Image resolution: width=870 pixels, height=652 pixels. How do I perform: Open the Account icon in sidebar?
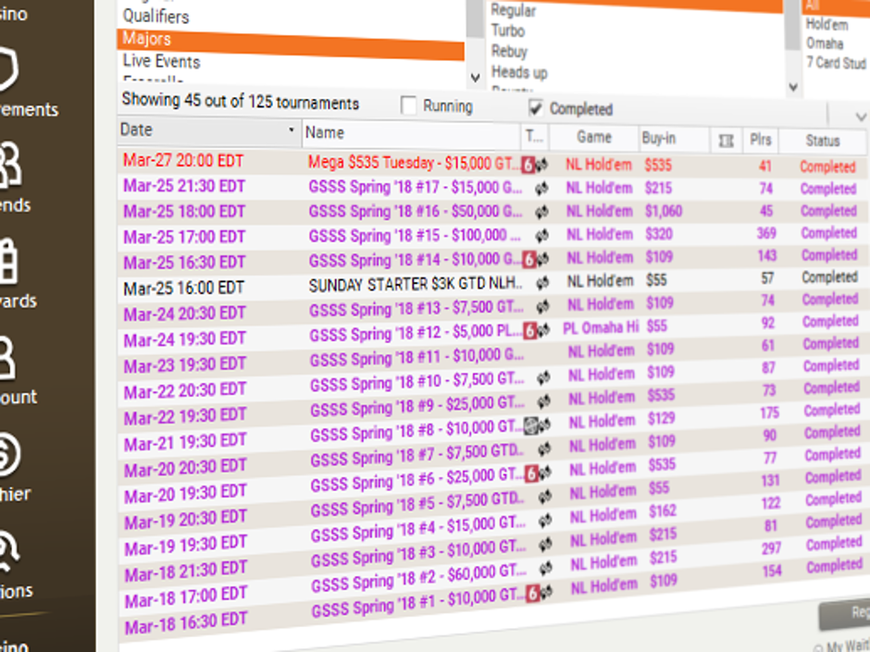pyautogui.click(x=7, y=359)
